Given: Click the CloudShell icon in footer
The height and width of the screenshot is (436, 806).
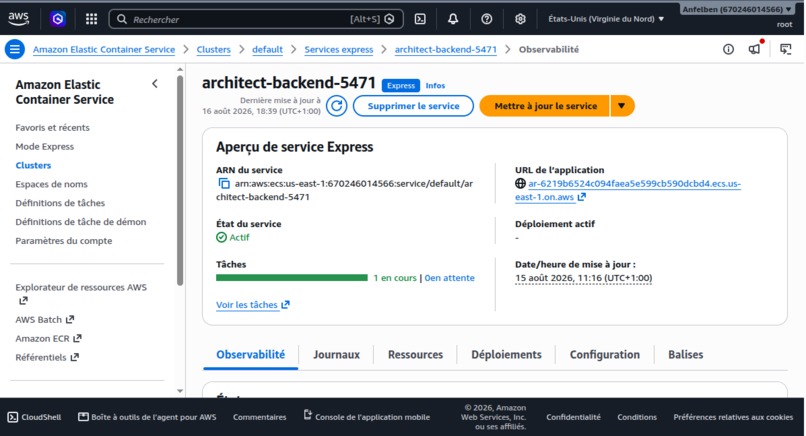Looking at the screenshot, I should [x=13, y=417].
